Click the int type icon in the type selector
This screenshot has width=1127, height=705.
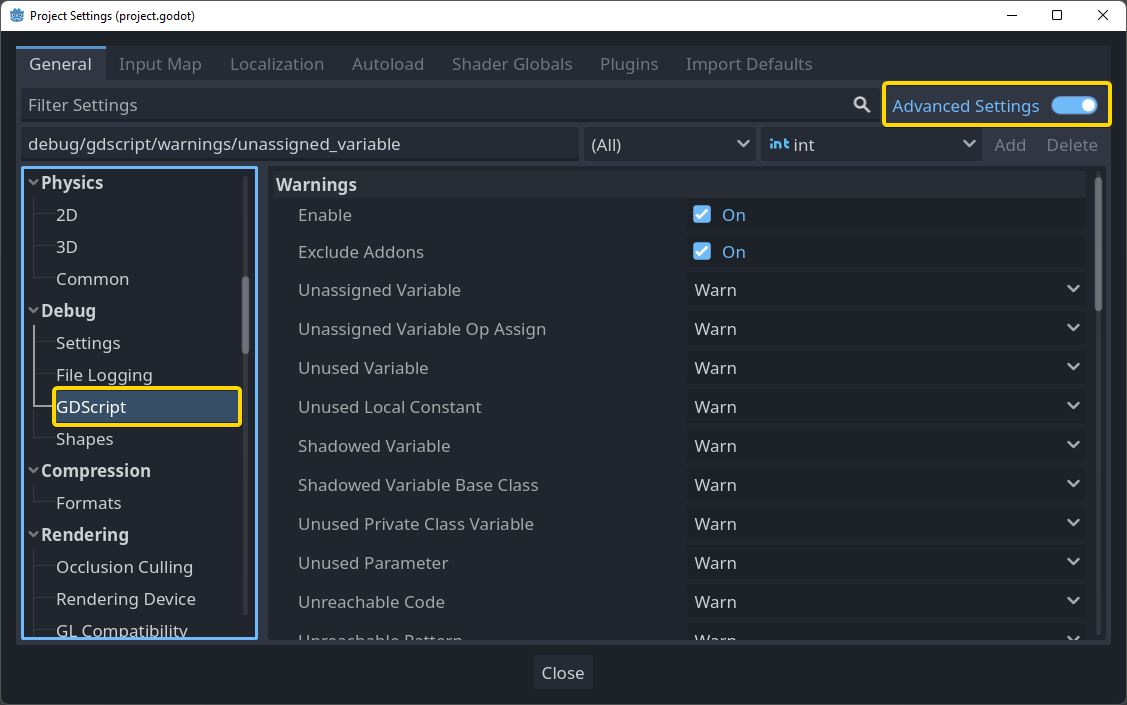(778, 144)
